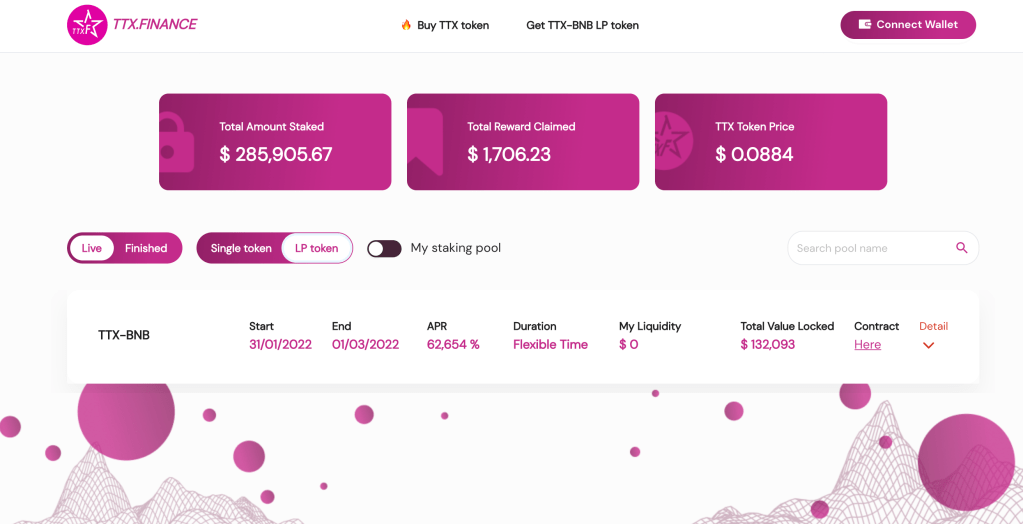Select the LP token tab

pos(316,248)
